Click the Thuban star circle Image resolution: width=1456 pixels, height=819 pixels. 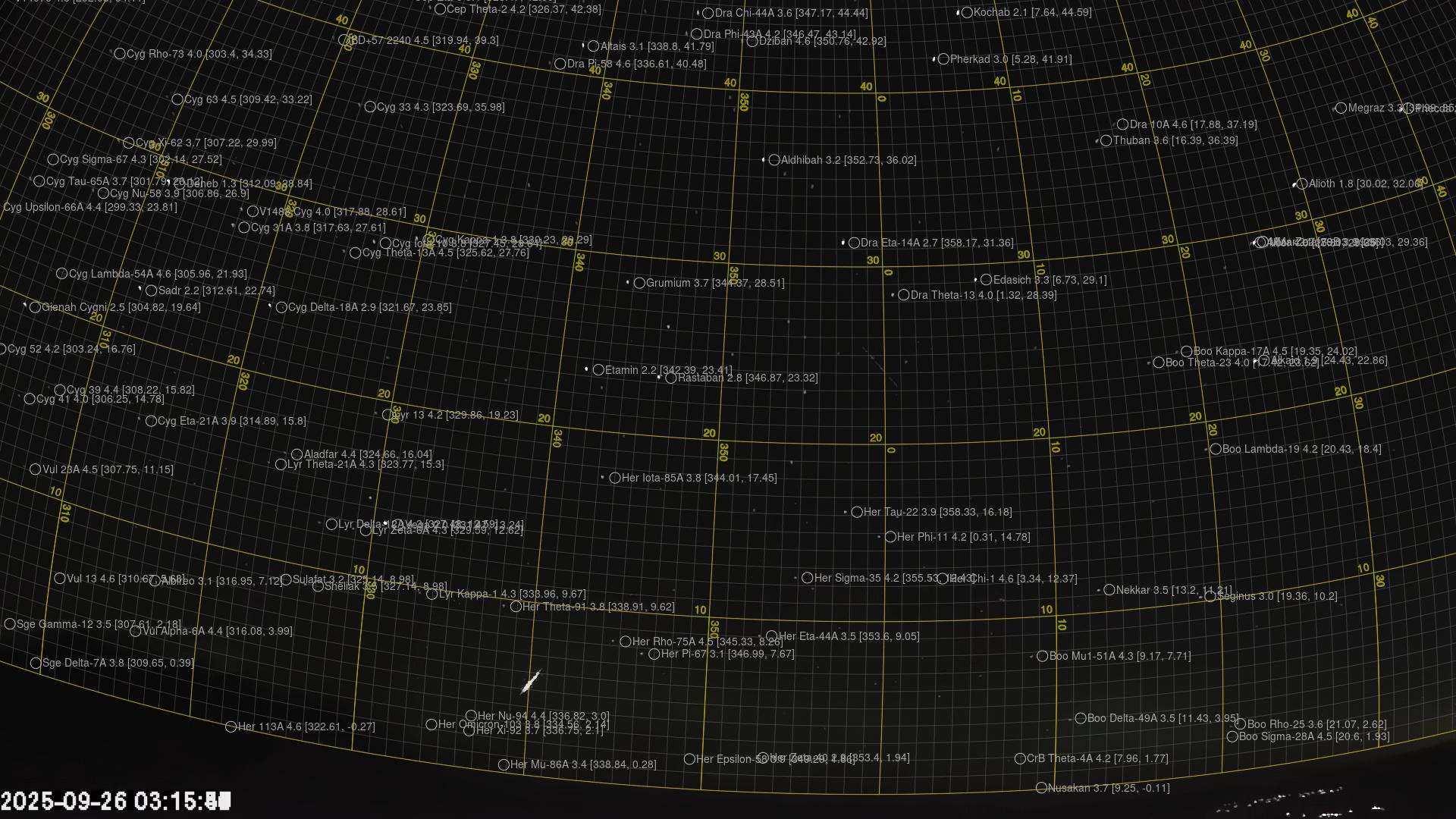1106,140
